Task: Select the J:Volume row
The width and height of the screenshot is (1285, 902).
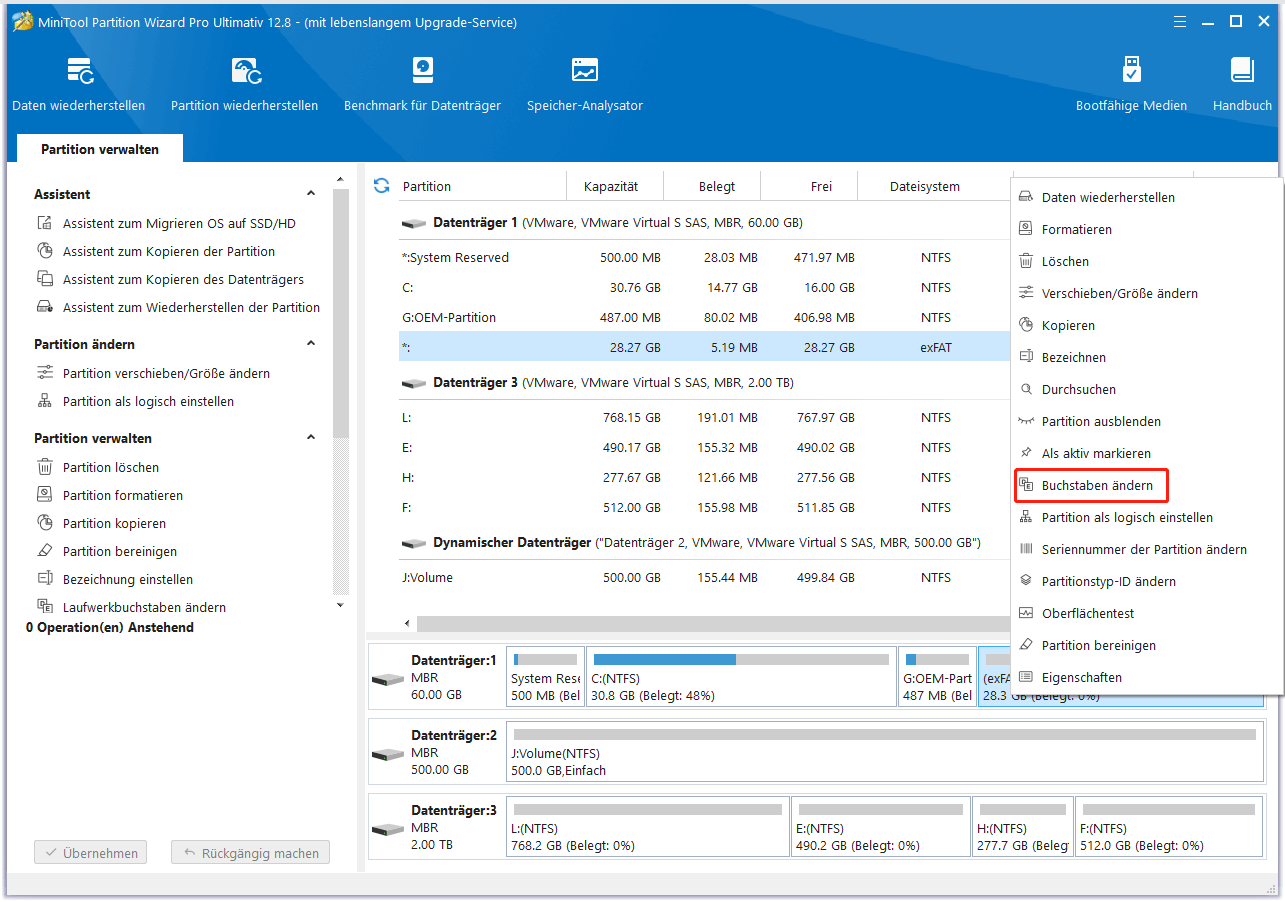Action: click(704, 578)
